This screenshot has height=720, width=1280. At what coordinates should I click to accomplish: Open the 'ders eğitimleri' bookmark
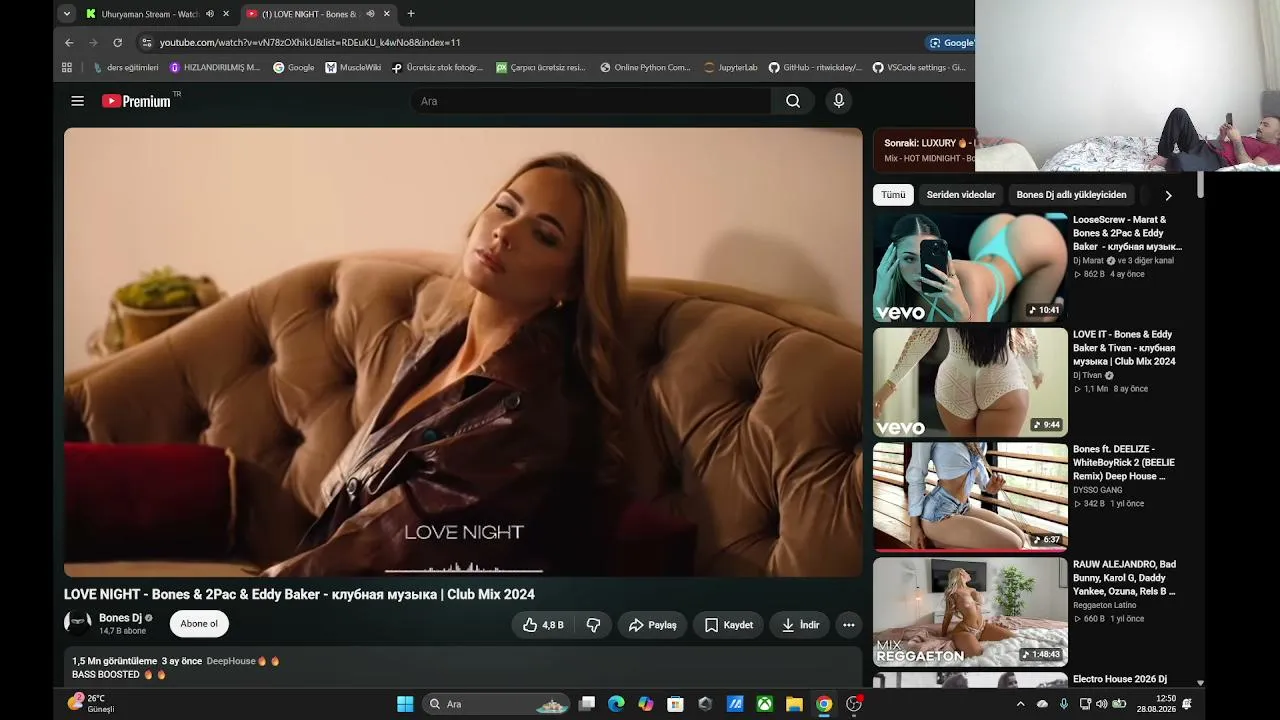pos(126,68)
